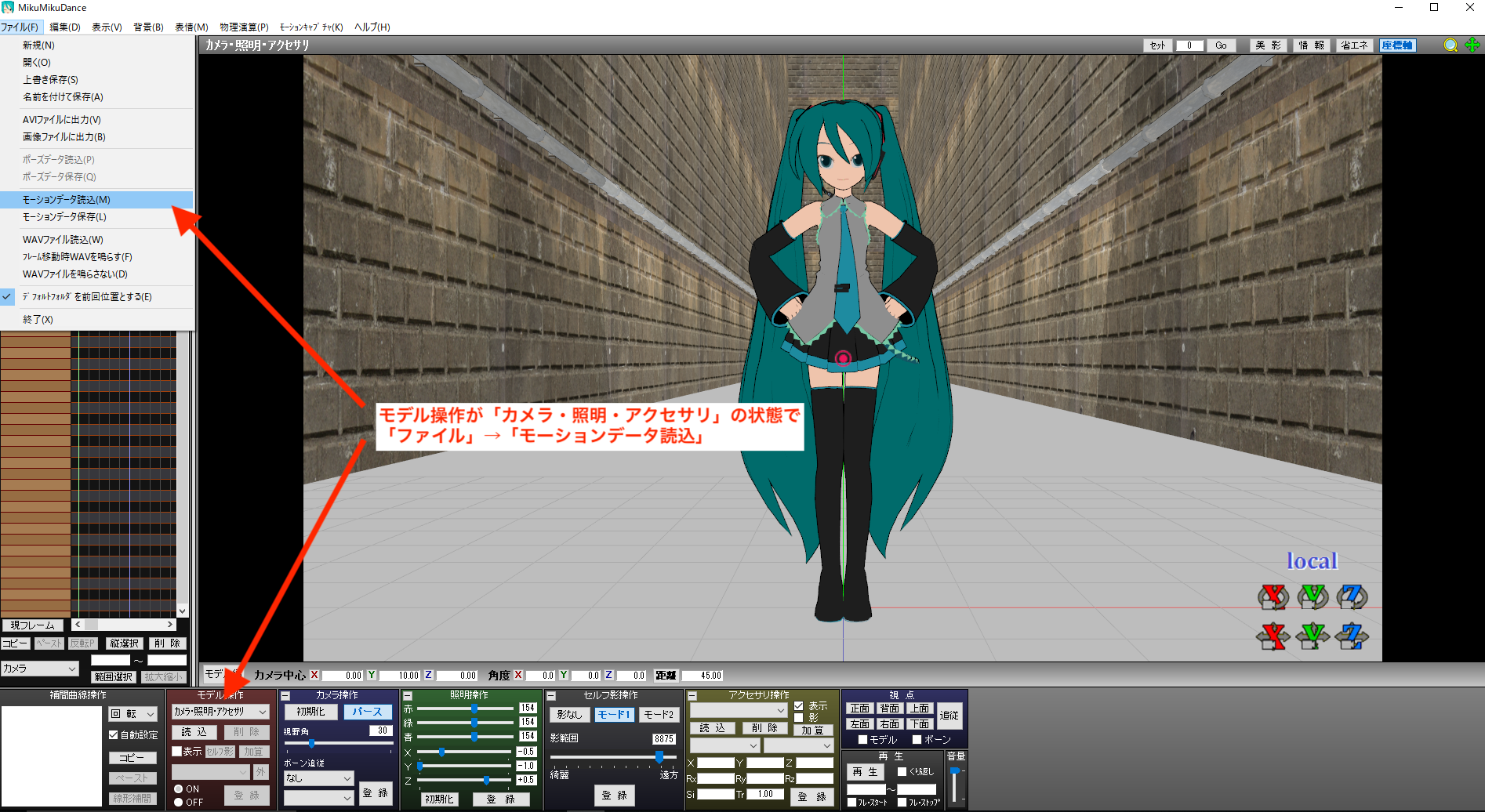Collapse the カメラ操作 panel minus icon
This screenshot has height=812, width=1485.
pyautogui.click(x=286, y=696)
